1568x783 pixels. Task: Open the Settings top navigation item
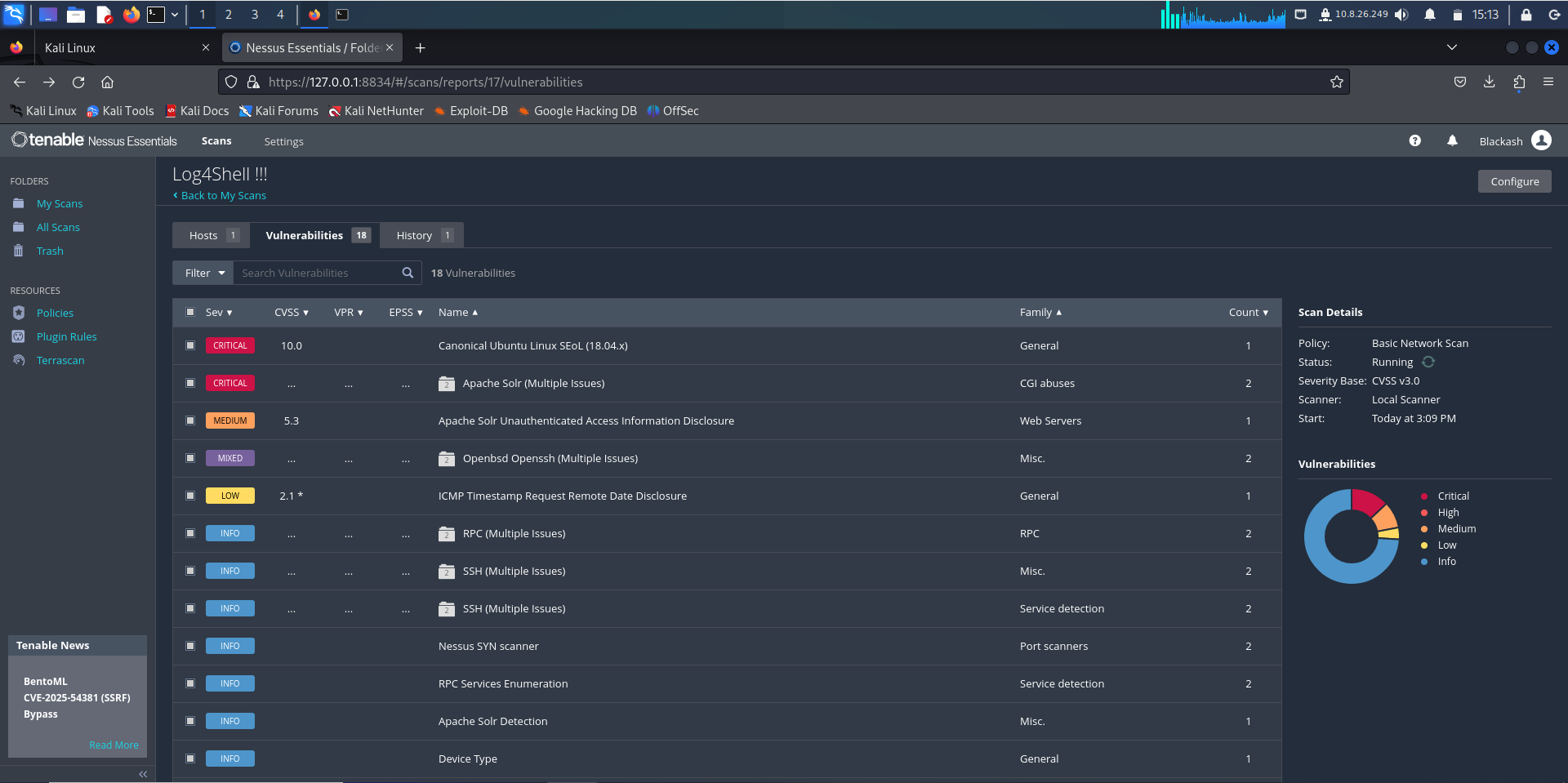click(x=283, y=141)
